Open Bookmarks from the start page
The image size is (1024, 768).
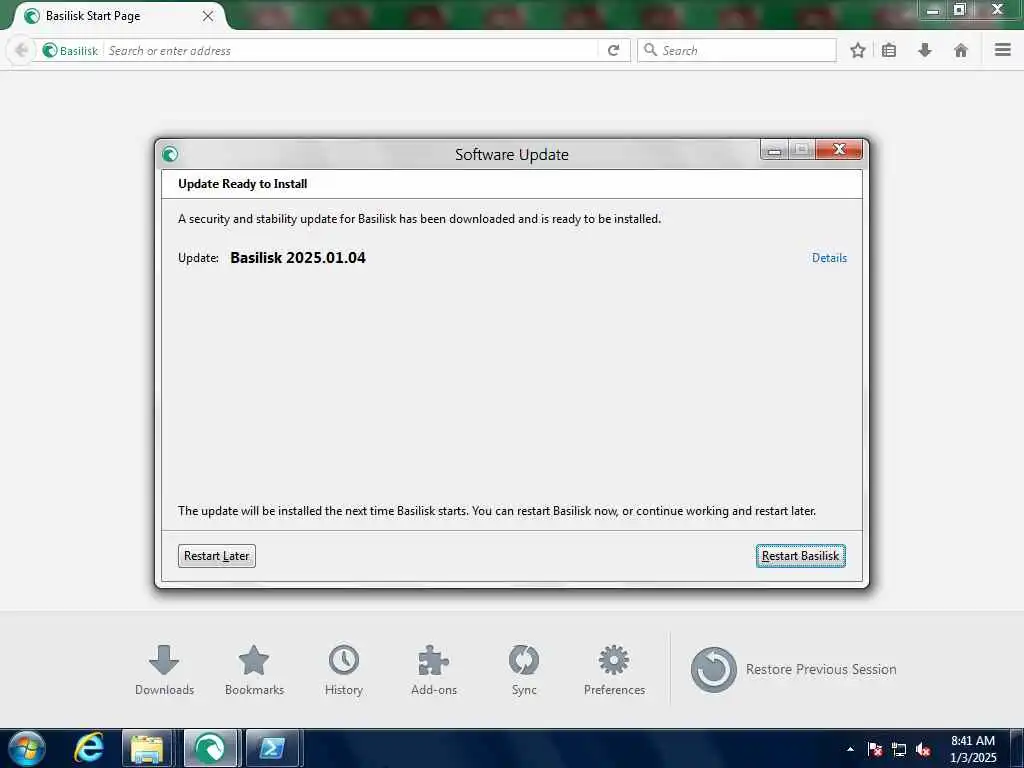254,670
